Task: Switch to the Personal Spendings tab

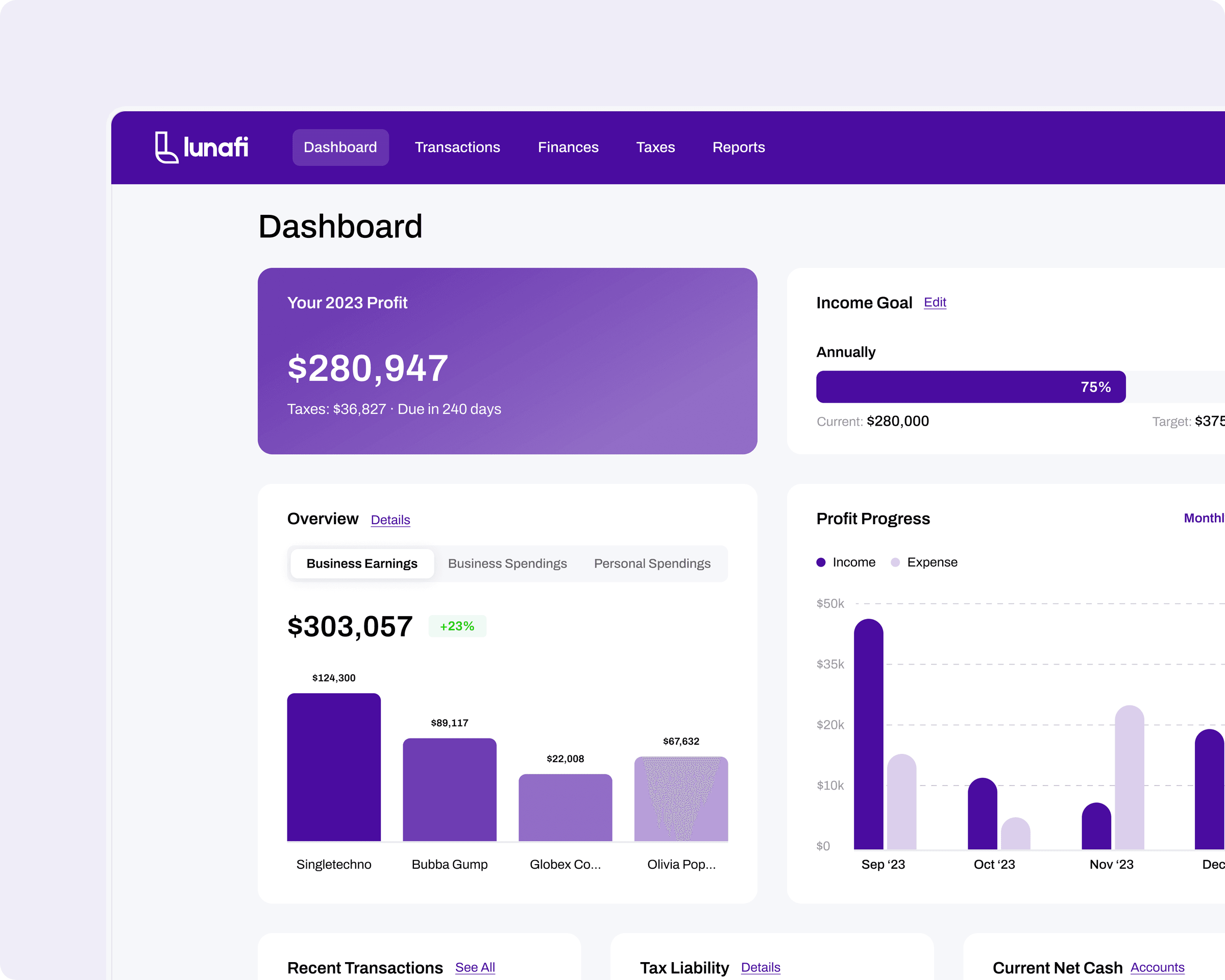Action: tap(652, 563)
